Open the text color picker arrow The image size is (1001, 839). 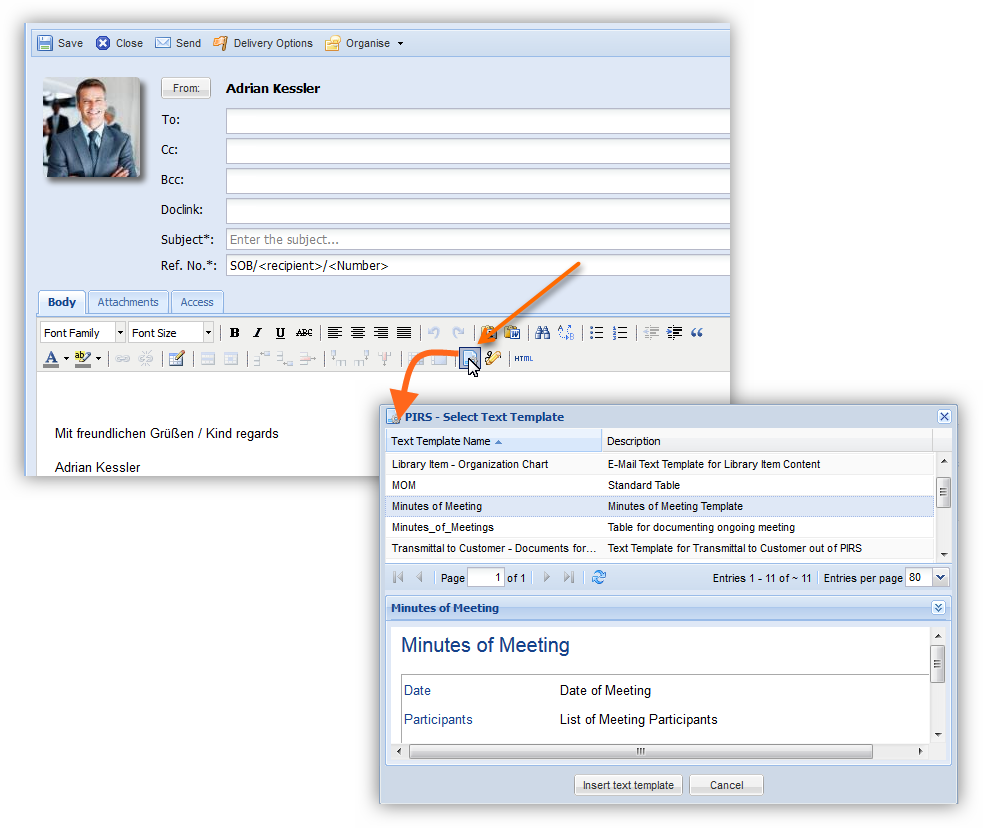[x=66, y=358]
